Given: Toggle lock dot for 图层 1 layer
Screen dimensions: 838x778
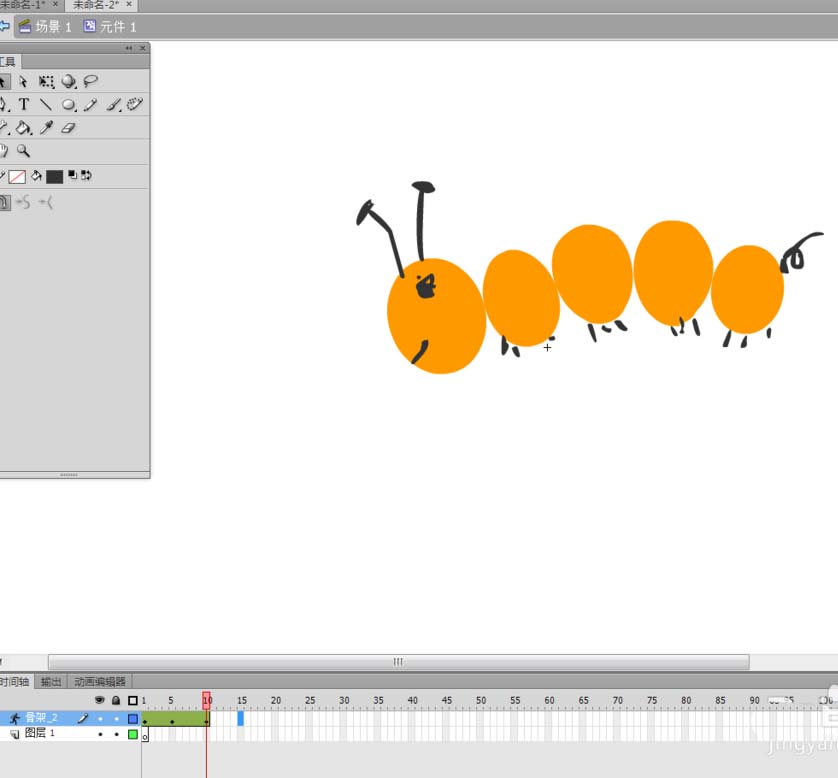Looking at the screenshot, I should click(x=116, y=734).
